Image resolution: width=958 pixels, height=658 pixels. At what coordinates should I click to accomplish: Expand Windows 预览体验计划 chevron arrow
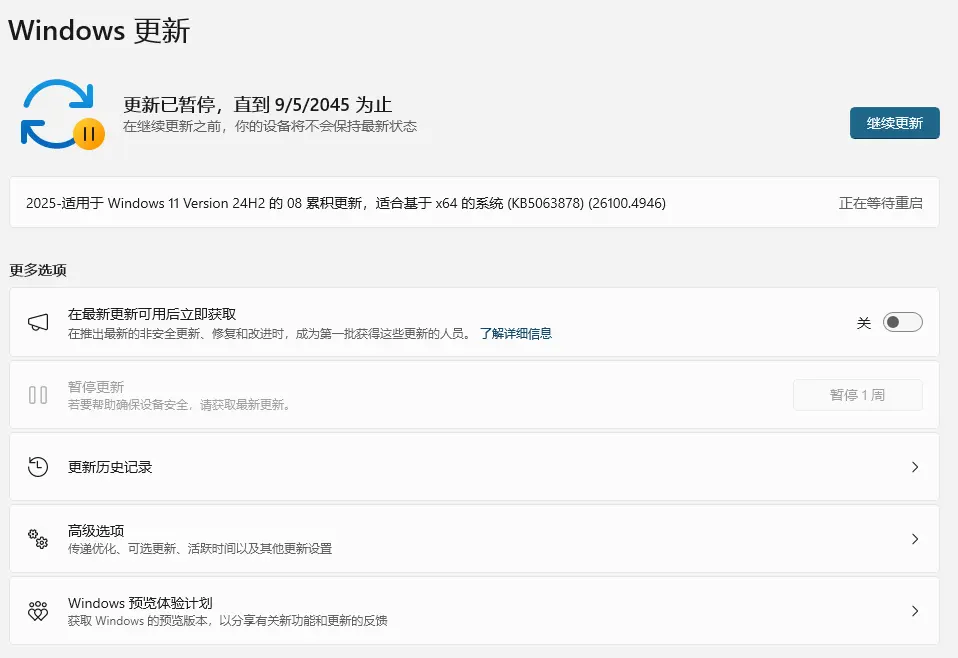(915, 611)
